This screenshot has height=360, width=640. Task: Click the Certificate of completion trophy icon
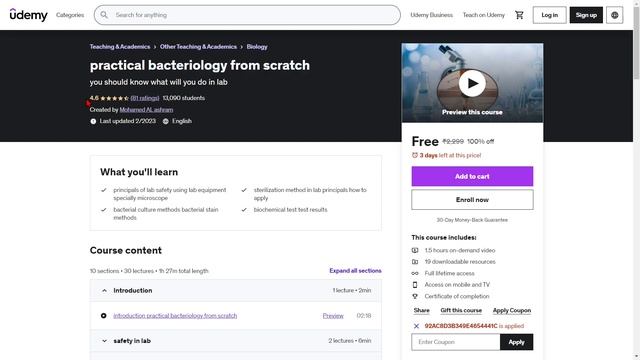(x=415, y=296)
